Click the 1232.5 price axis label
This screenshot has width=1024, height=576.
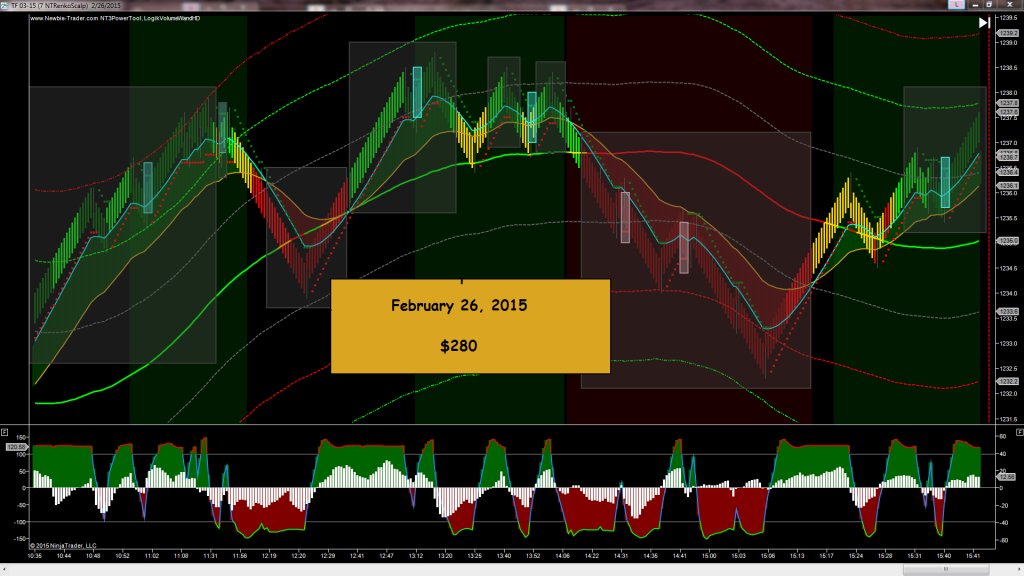1009,368
